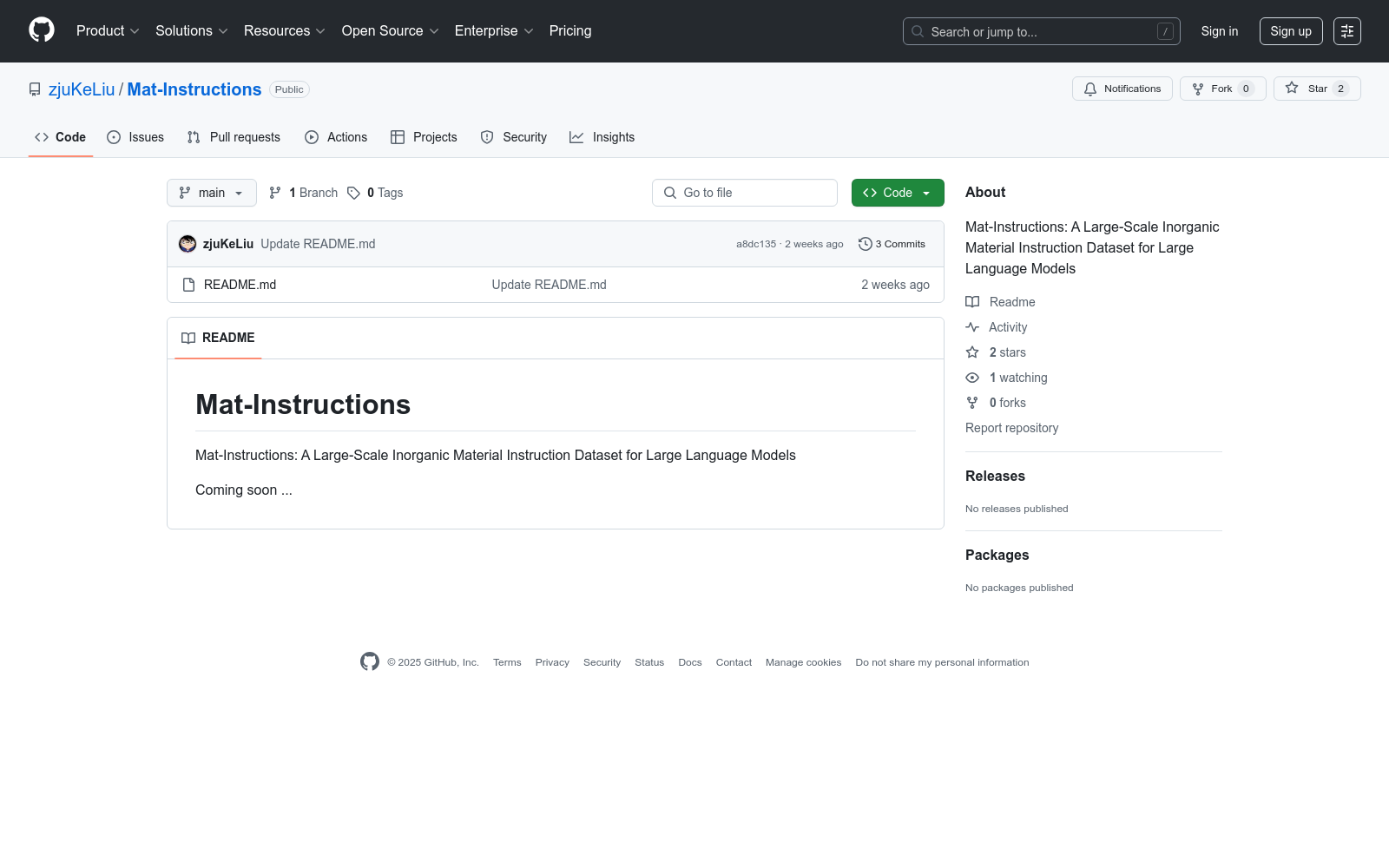The height and width of the screenshot is (868, 1389).
Task: Open the zjuKeLiu owner profile link
Action: click(82, 89)
